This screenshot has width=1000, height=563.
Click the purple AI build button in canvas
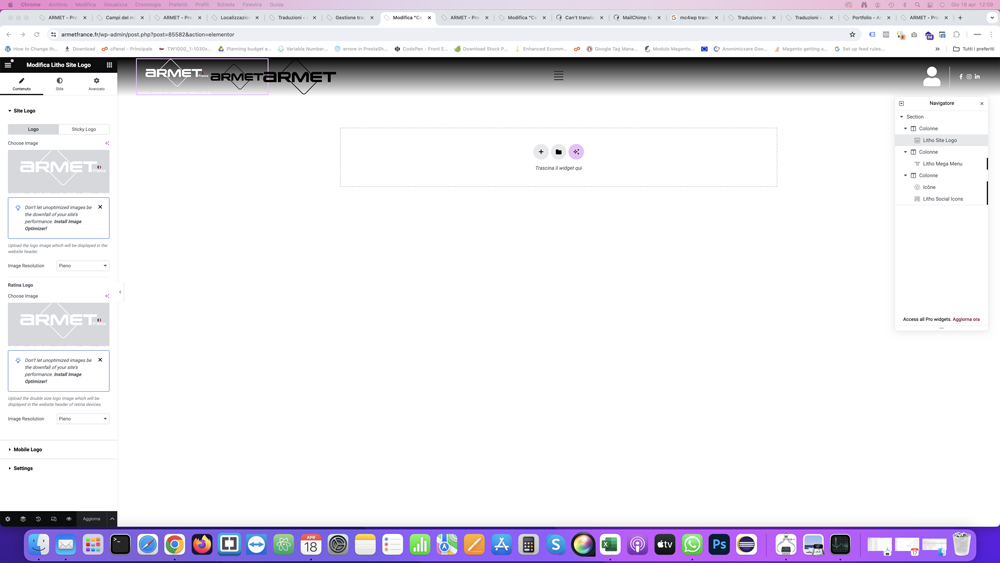coord(576,152)
